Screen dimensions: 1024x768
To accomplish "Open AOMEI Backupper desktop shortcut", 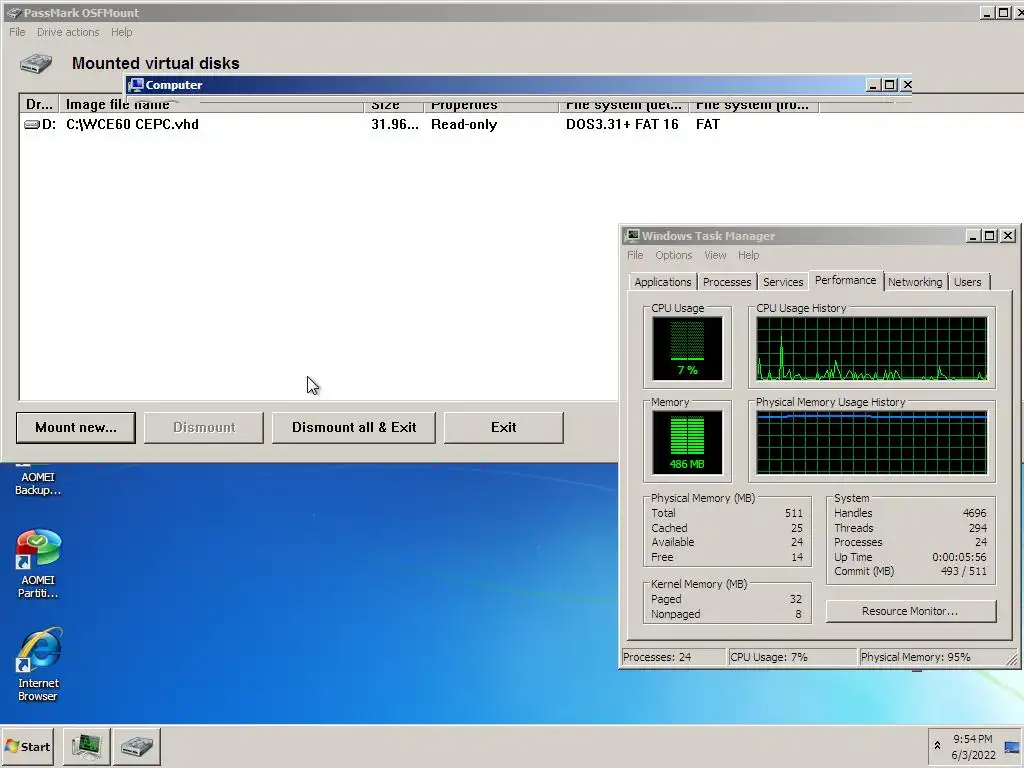I will click(x=38, y=482).
